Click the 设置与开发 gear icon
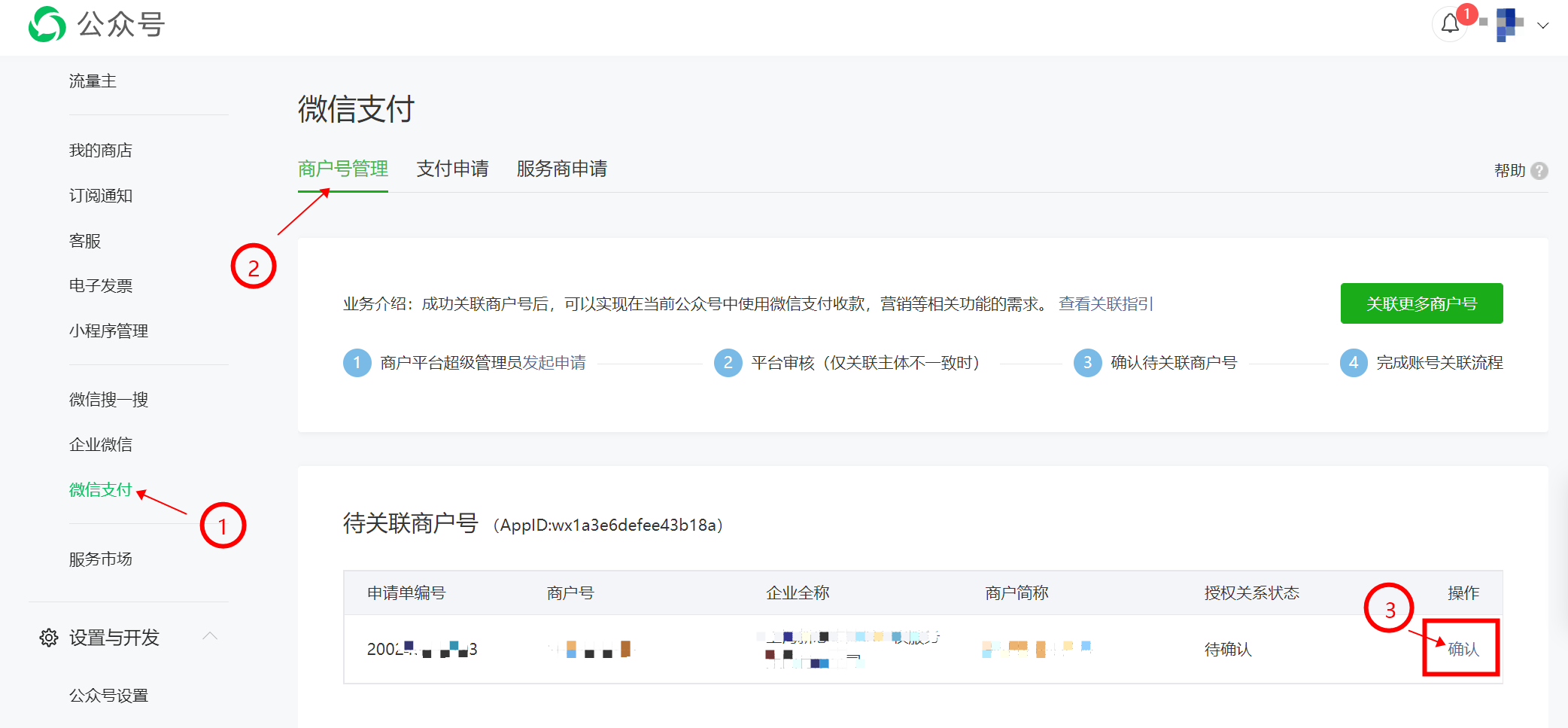Viewport: 1568px width, 728px height. (x=49, y=638)
